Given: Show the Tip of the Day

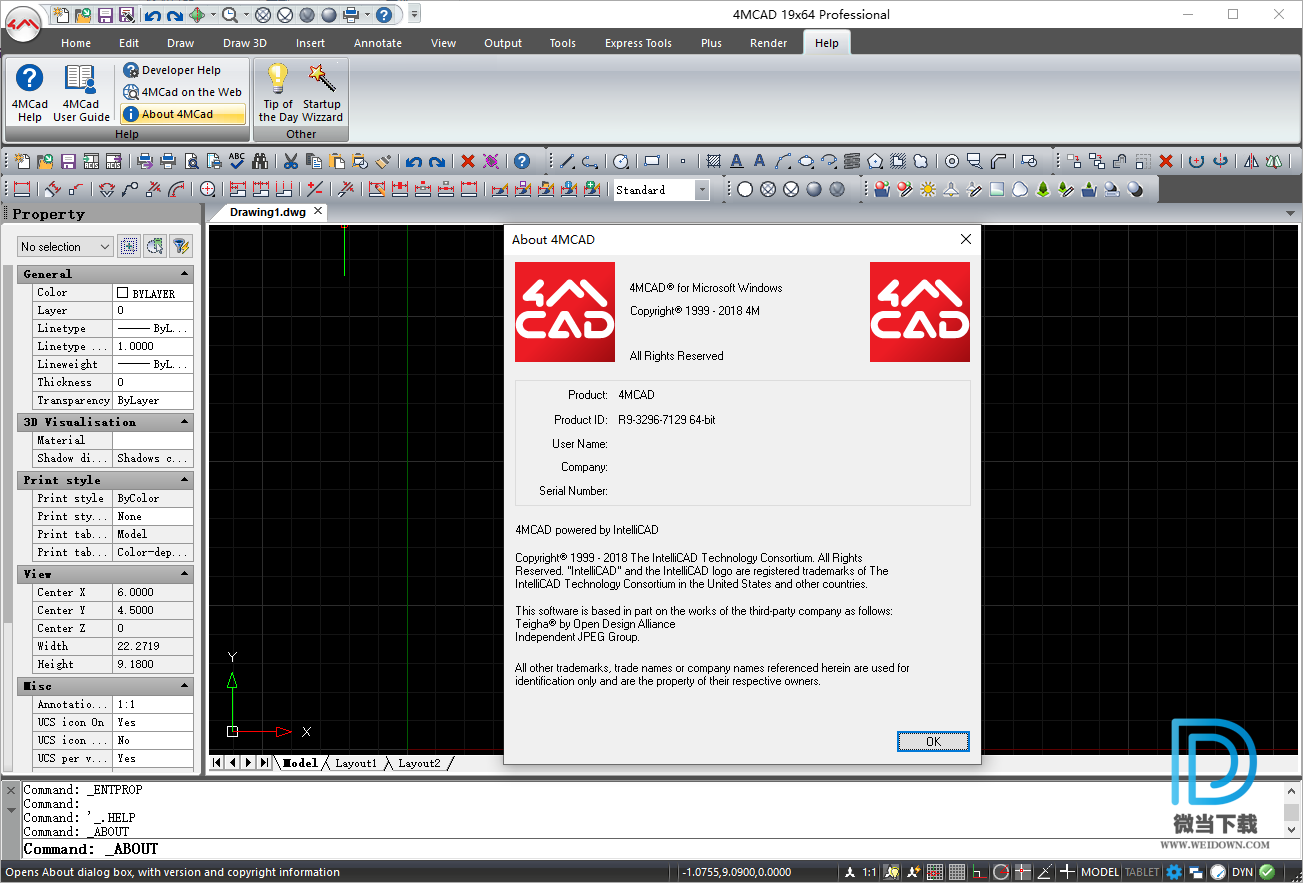Looking at the screenshot, I should [x=278, y=93].
